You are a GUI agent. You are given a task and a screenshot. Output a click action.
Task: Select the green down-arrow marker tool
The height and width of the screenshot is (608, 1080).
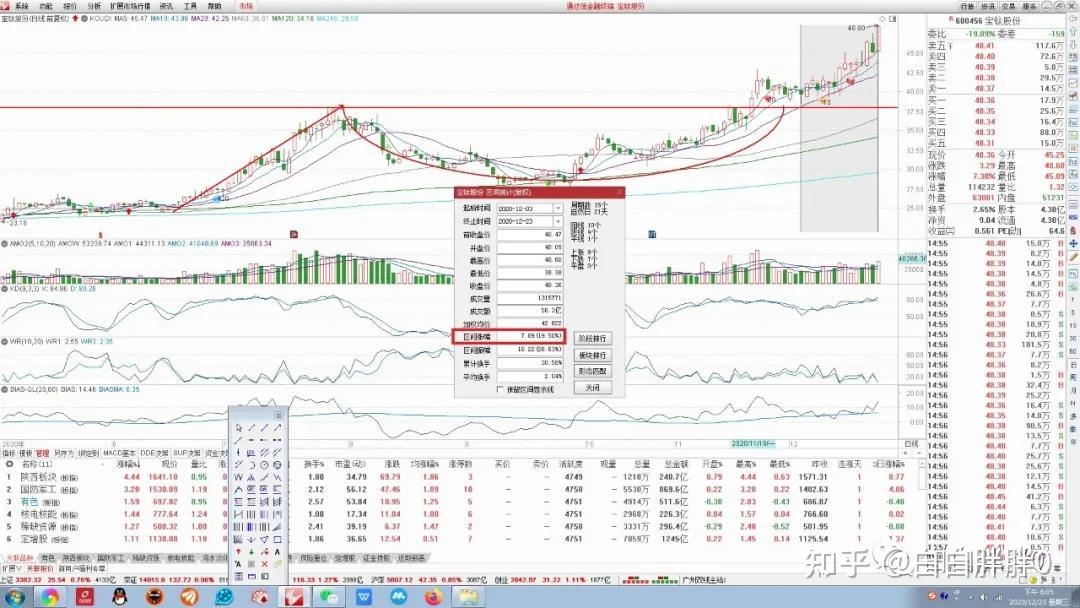(251, 551)
